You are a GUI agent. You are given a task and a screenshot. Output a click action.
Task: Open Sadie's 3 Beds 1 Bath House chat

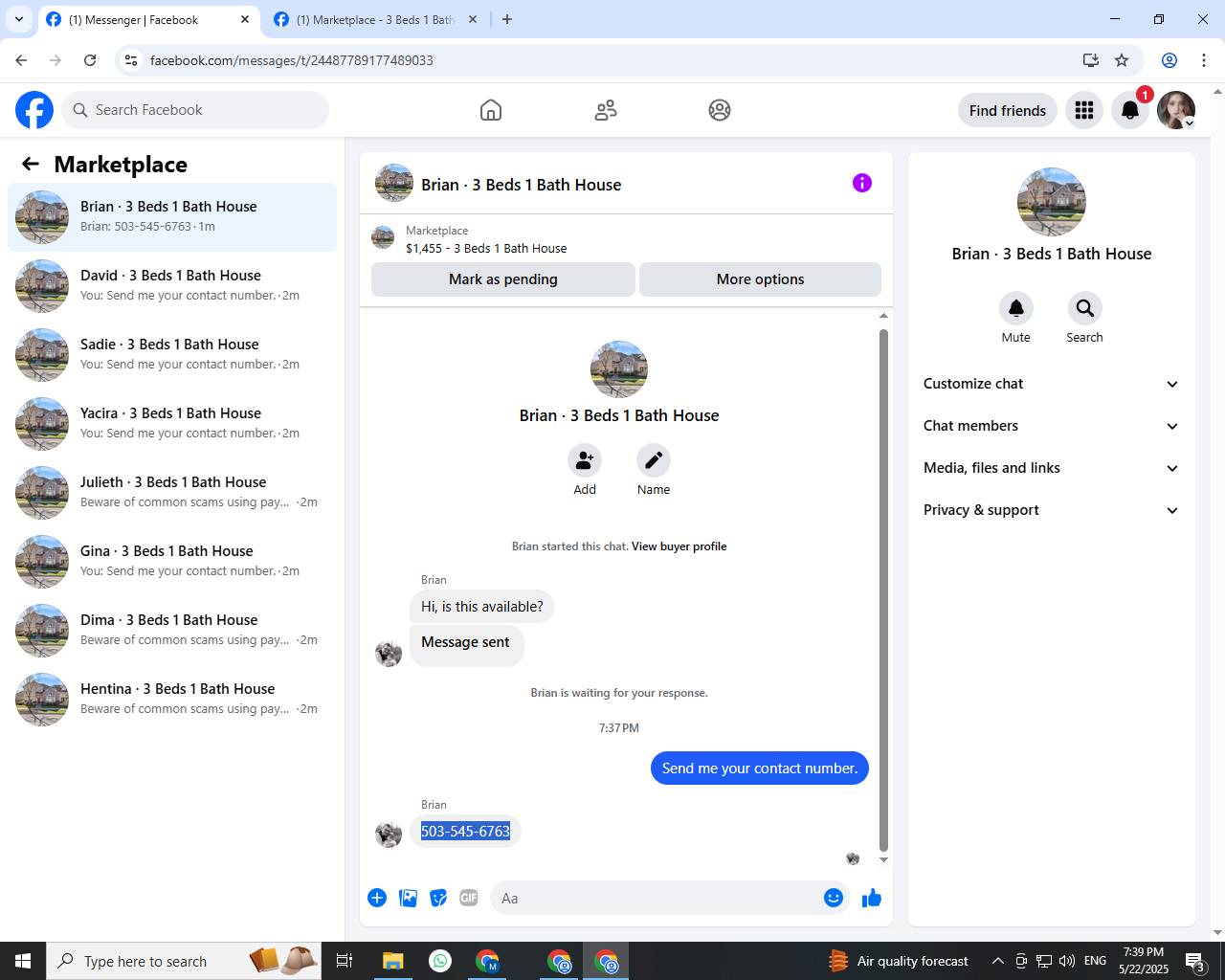(x=172, y=355)
